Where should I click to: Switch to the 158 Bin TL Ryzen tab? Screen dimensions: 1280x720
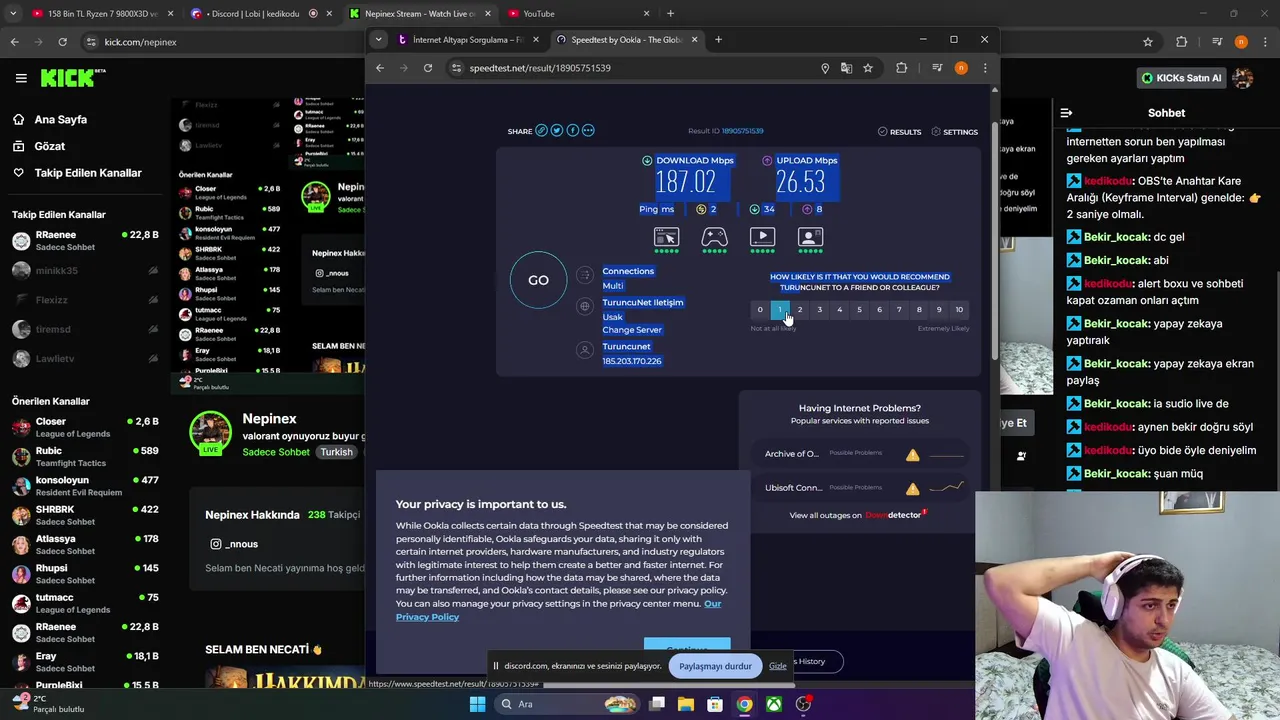tap(102, 14)
